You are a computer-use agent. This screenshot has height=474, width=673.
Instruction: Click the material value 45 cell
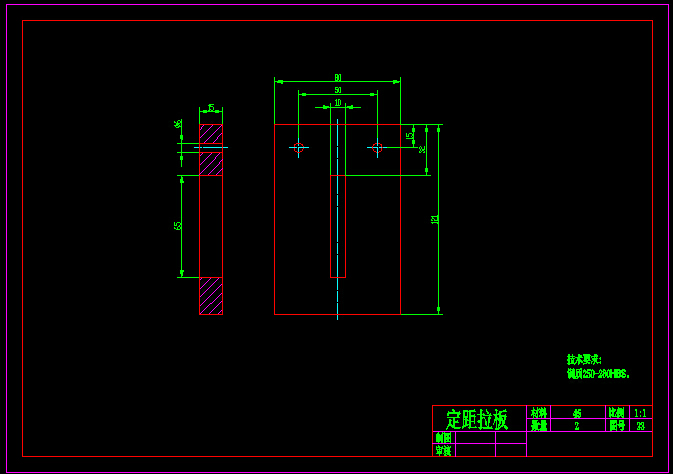pos(578,412)
